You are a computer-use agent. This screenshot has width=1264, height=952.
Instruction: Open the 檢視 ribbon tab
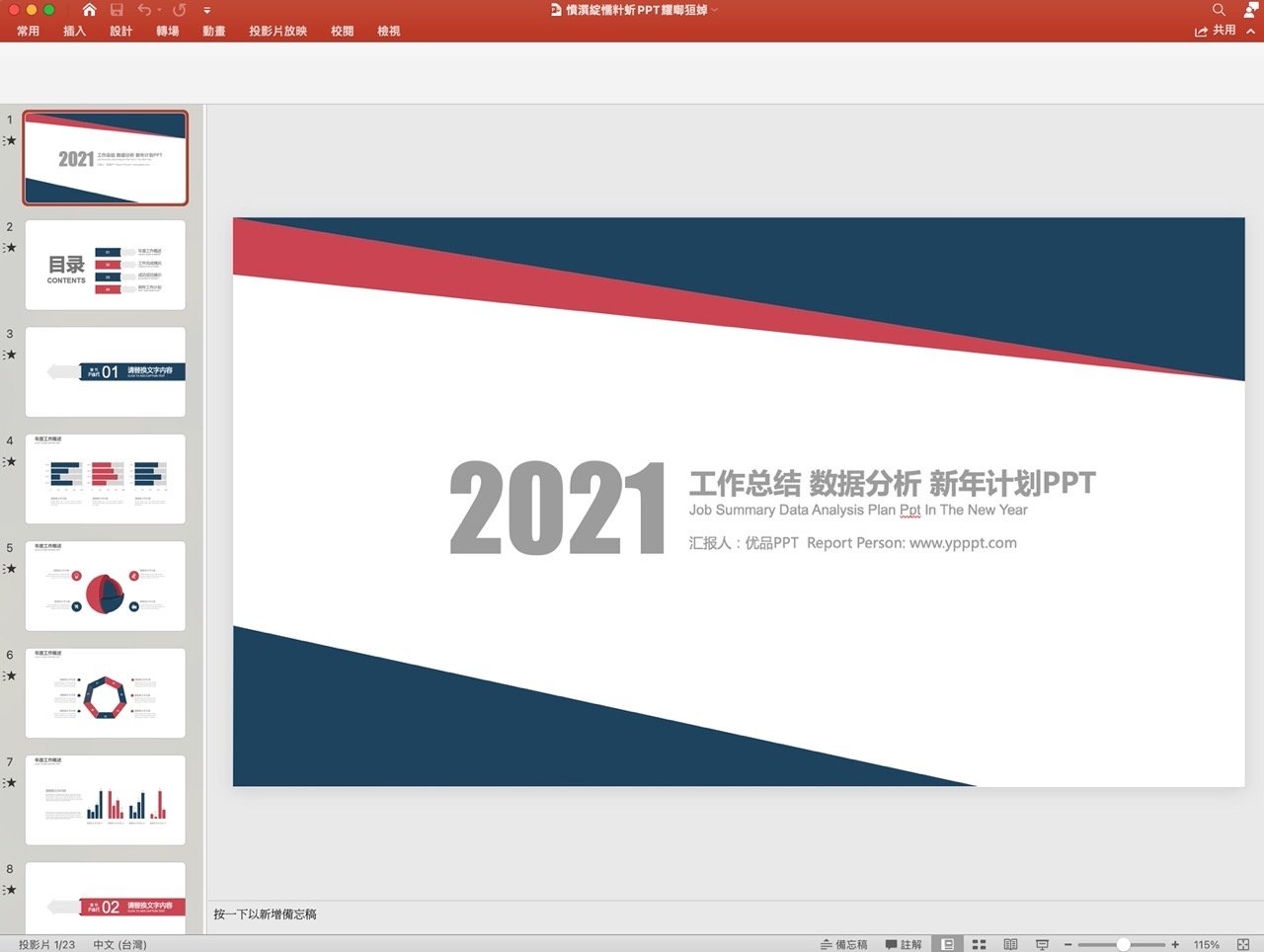pos(389,31)
